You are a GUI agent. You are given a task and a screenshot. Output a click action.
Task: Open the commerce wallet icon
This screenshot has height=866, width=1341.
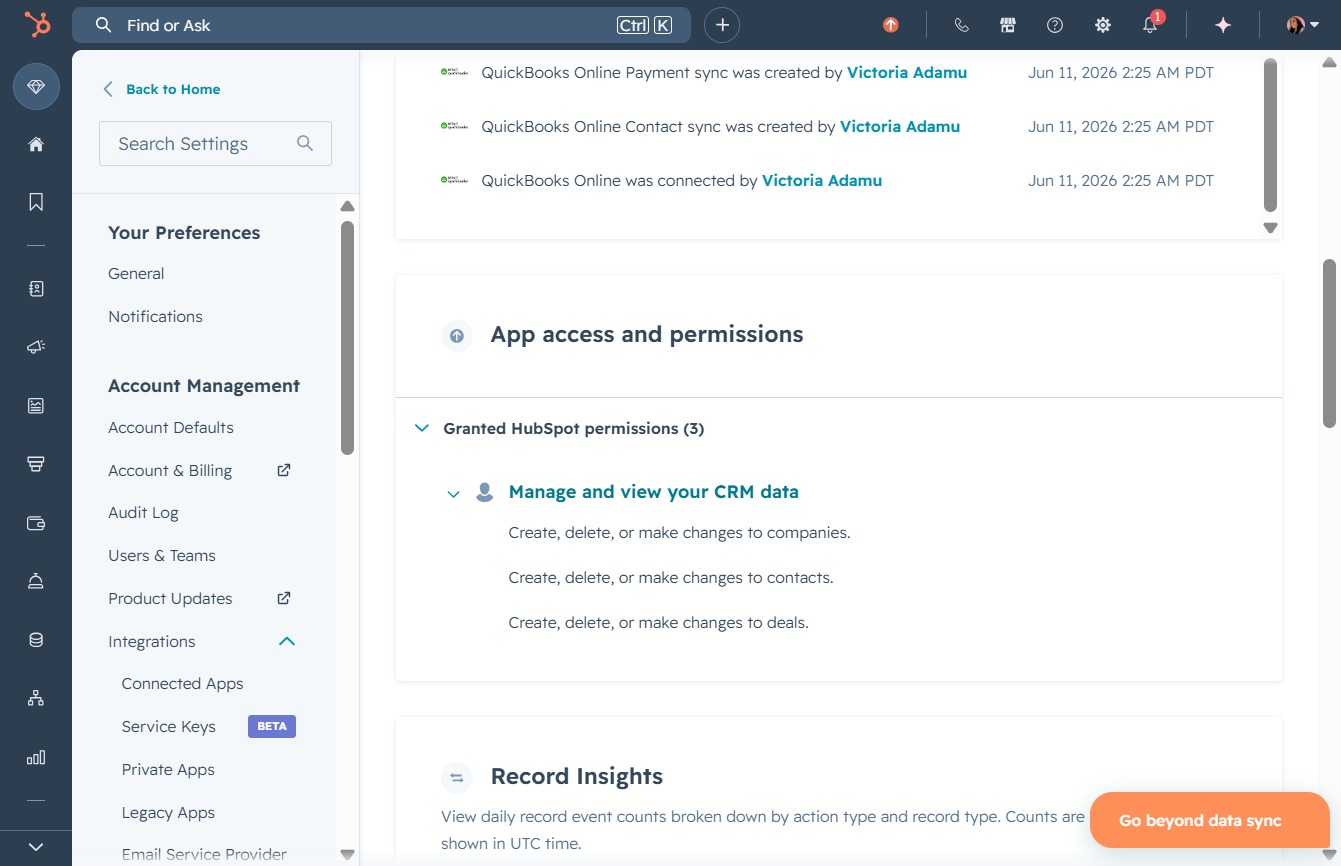click(36, 523)
